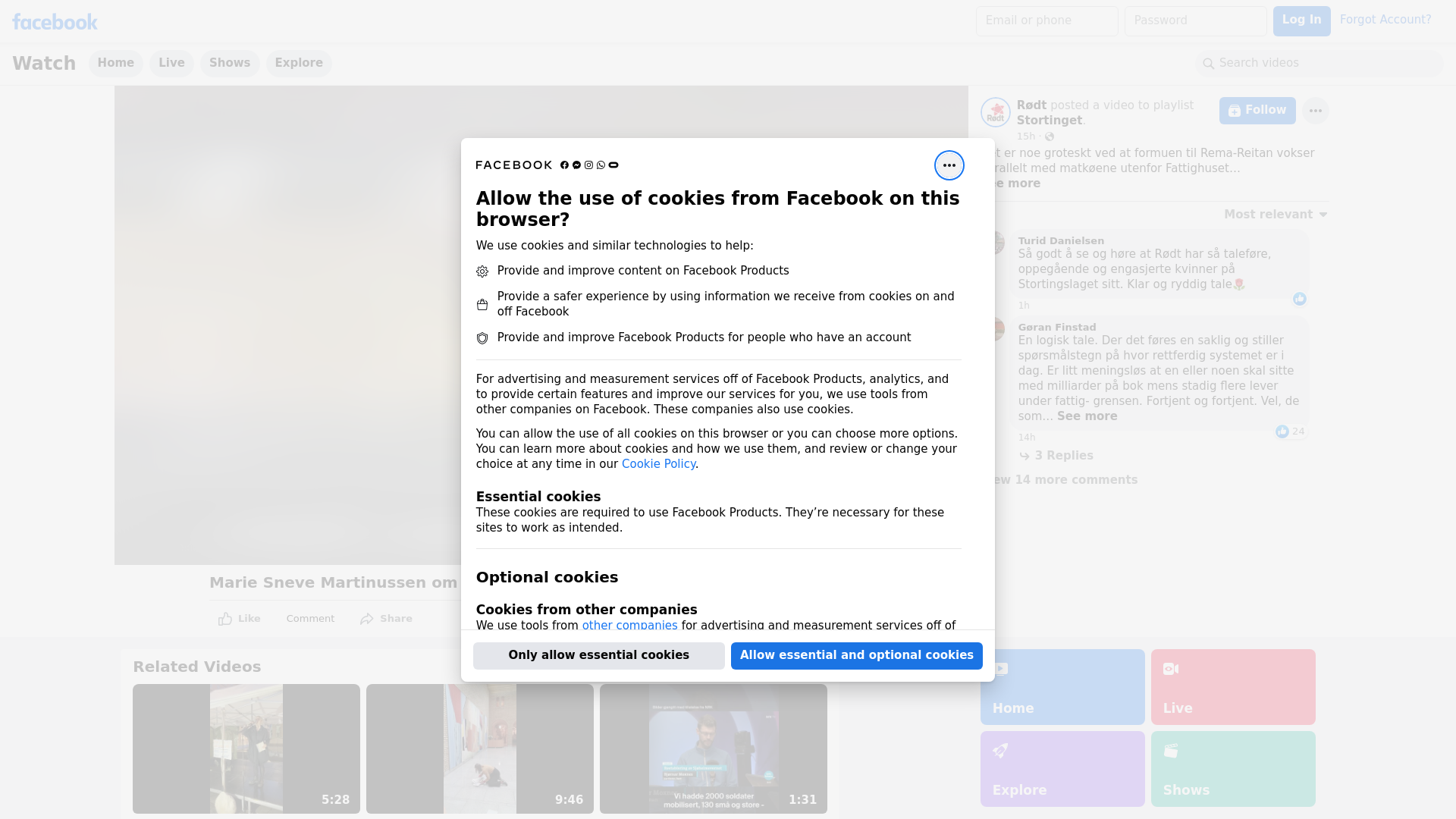Open the cookie dialog more options menu
1456x819 pixels.
949,165
